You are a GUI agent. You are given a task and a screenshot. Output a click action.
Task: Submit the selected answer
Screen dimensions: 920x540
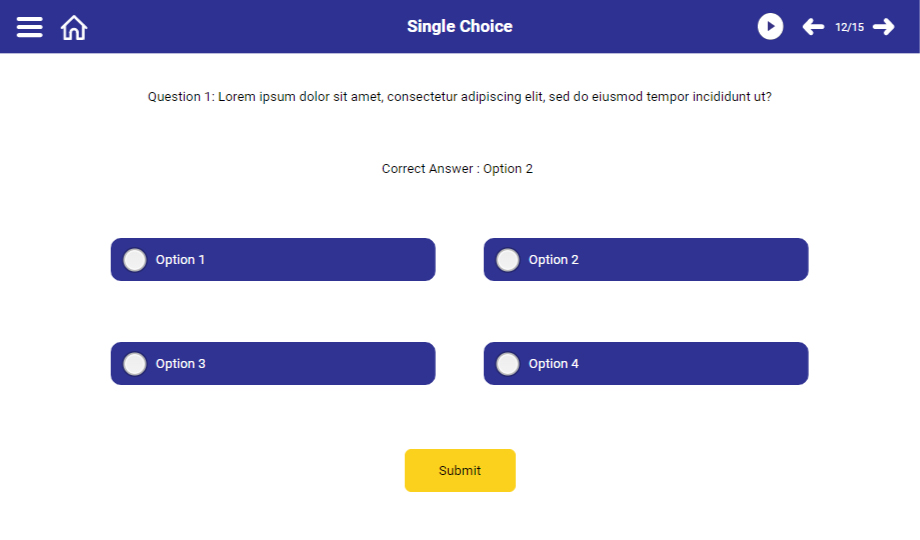tap(460, 470)
